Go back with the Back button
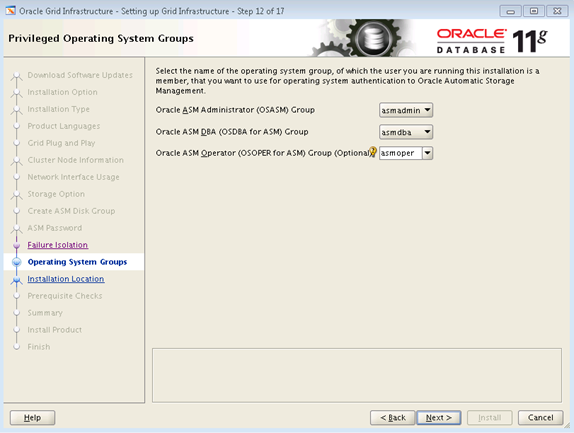Image resolution: width=574 pixels, height=433 pixels. tap(393, 418)
